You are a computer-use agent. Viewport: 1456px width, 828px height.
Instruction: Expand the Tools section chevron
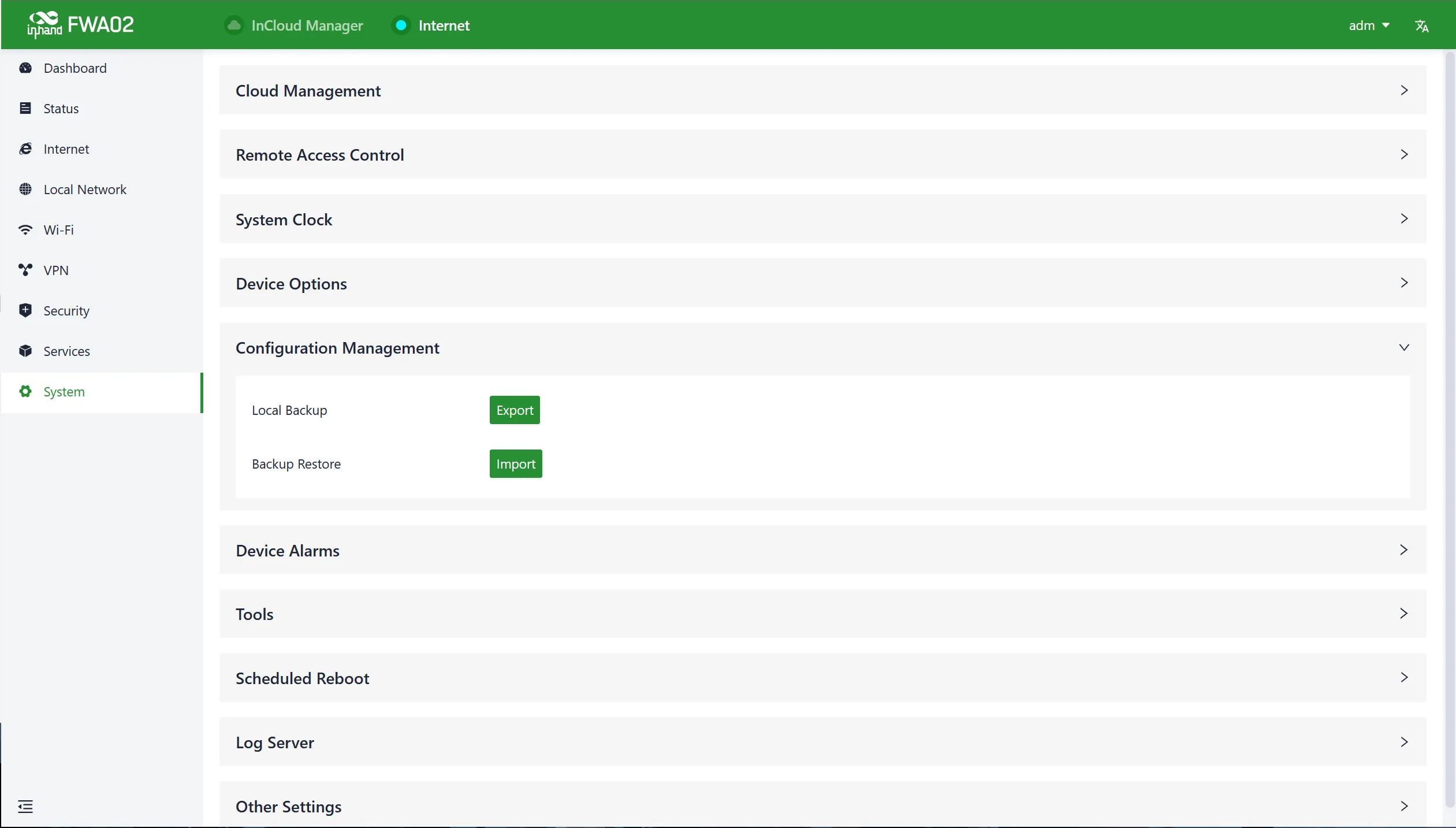point(1404,614)
